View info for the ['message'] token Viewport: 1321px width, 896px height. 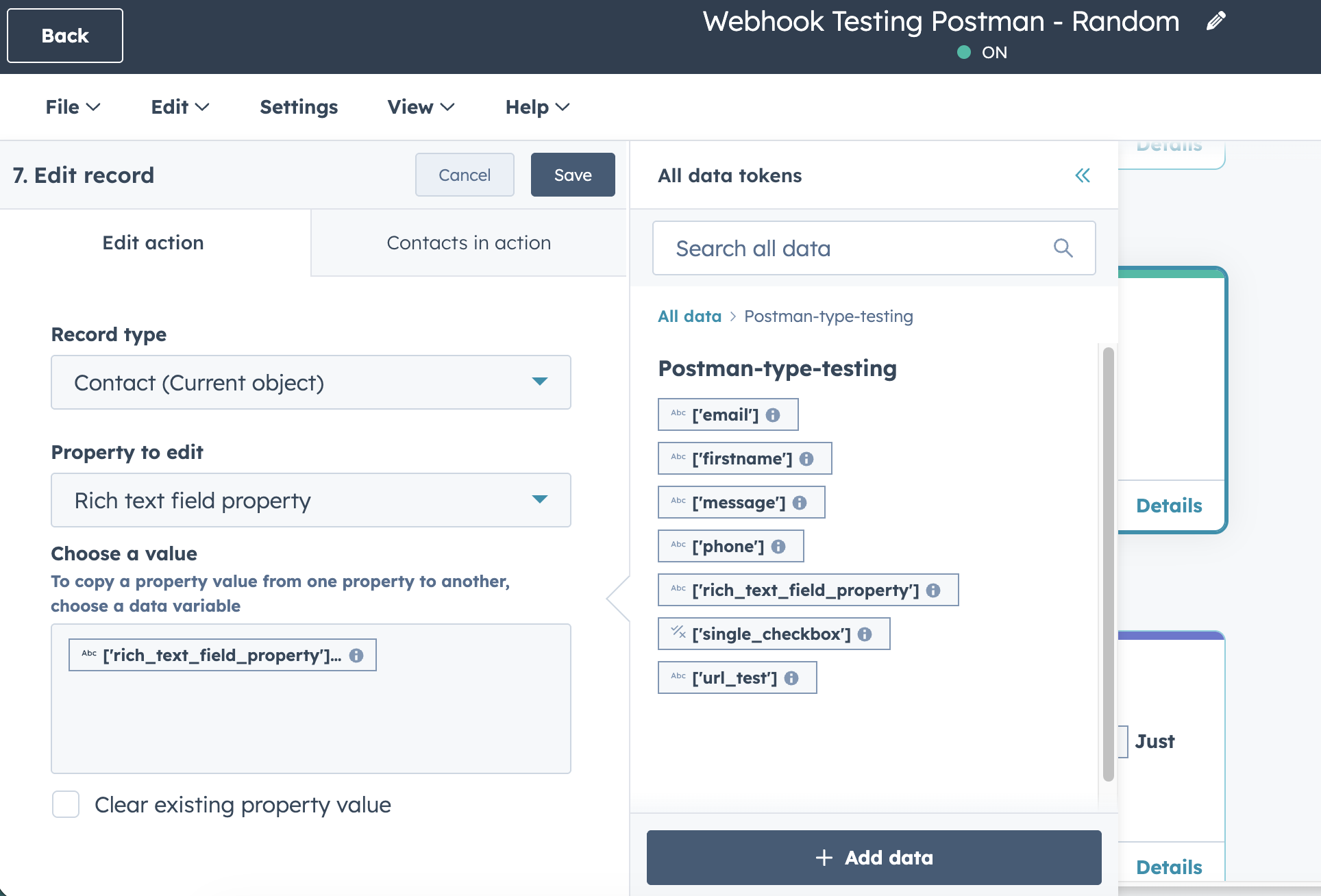(800, 502)
